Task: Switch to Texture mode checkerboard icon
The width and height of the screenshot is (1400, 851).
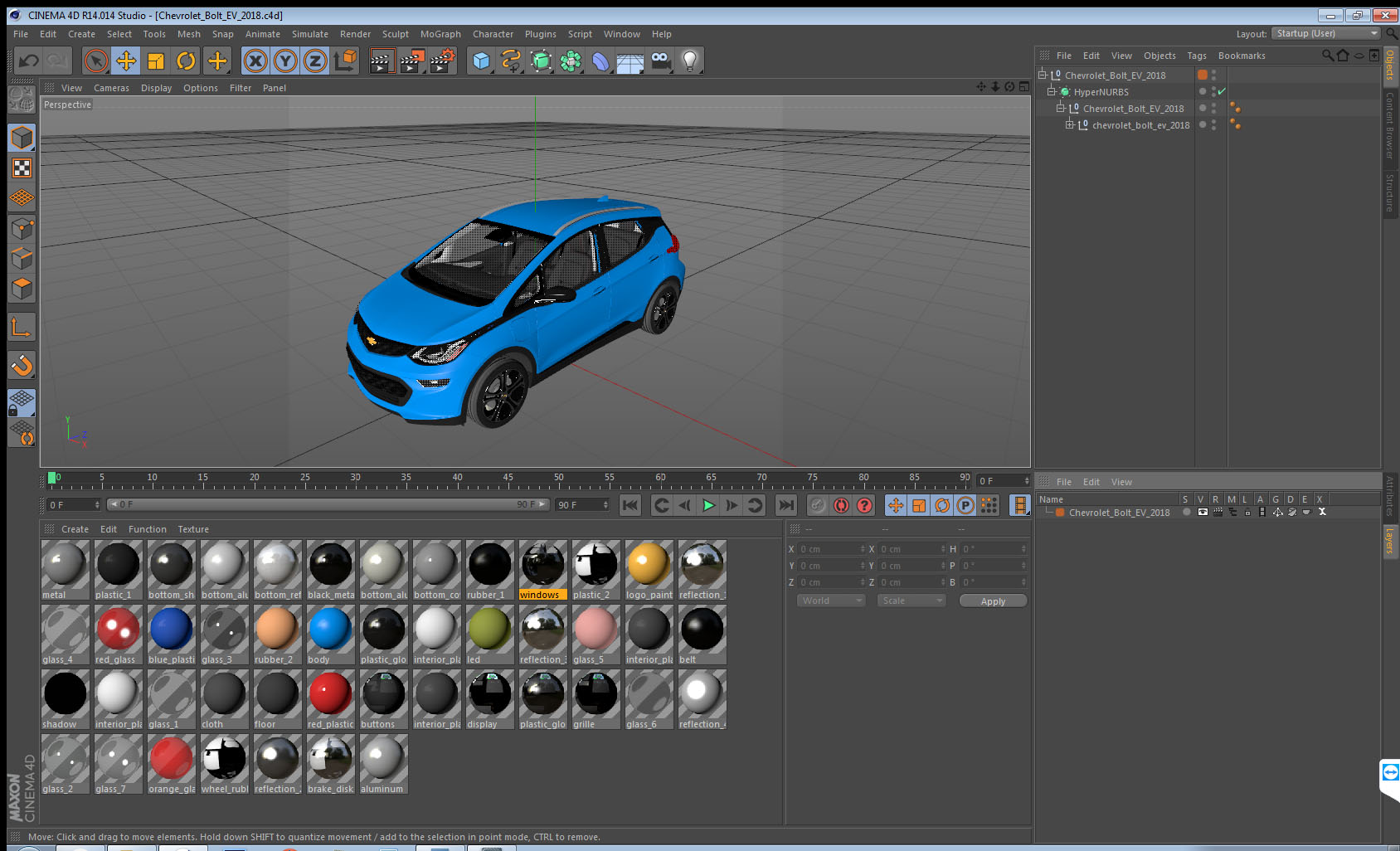Action: pos(22,168)
